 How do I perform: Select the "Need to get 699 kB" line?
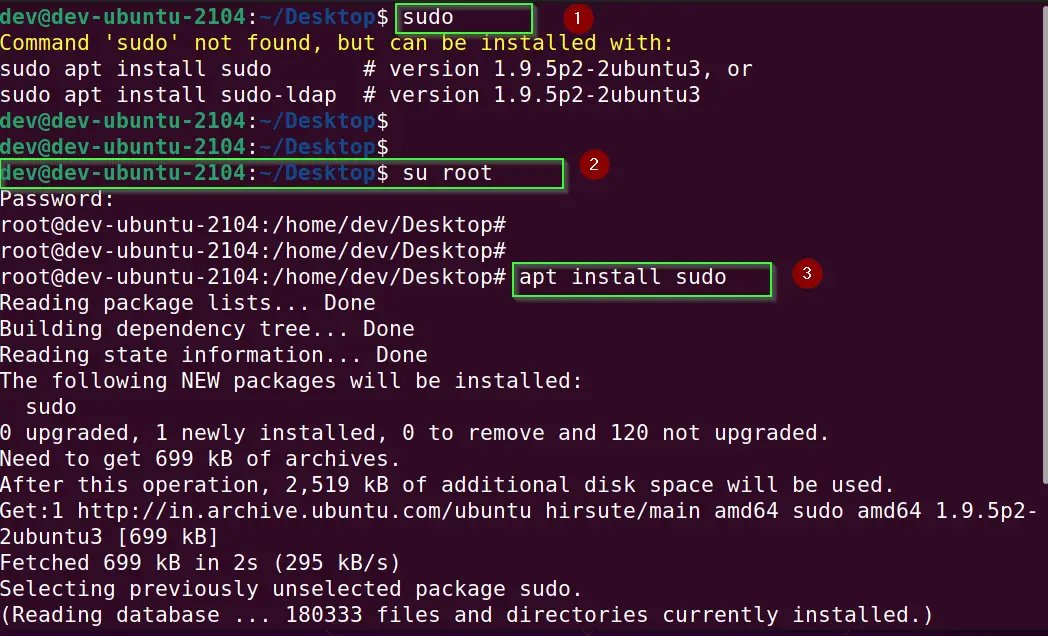click(200, 459)
